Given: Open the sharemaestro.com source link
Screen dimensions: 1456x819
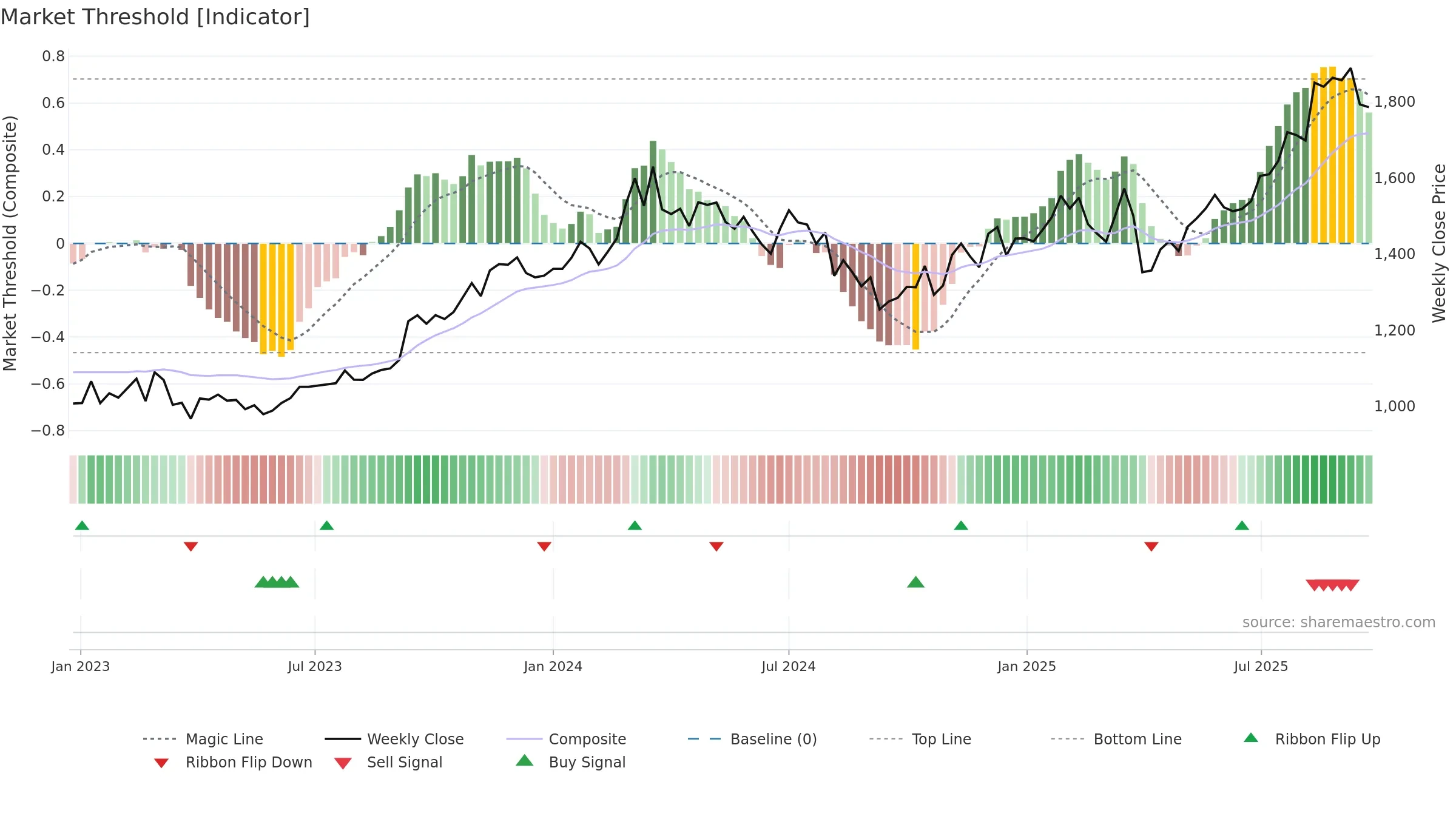Looking at the screenshot, I should pyautogui.click(x=1339, y=622).
